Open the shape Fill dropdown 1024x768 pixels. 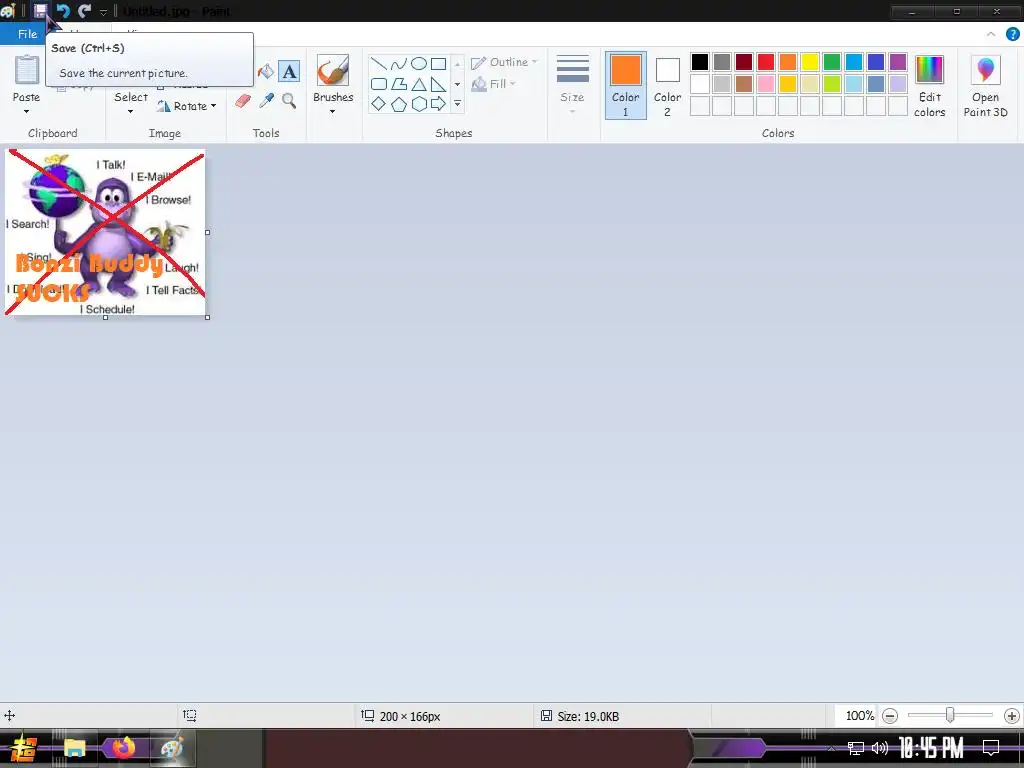pos(493,84)
